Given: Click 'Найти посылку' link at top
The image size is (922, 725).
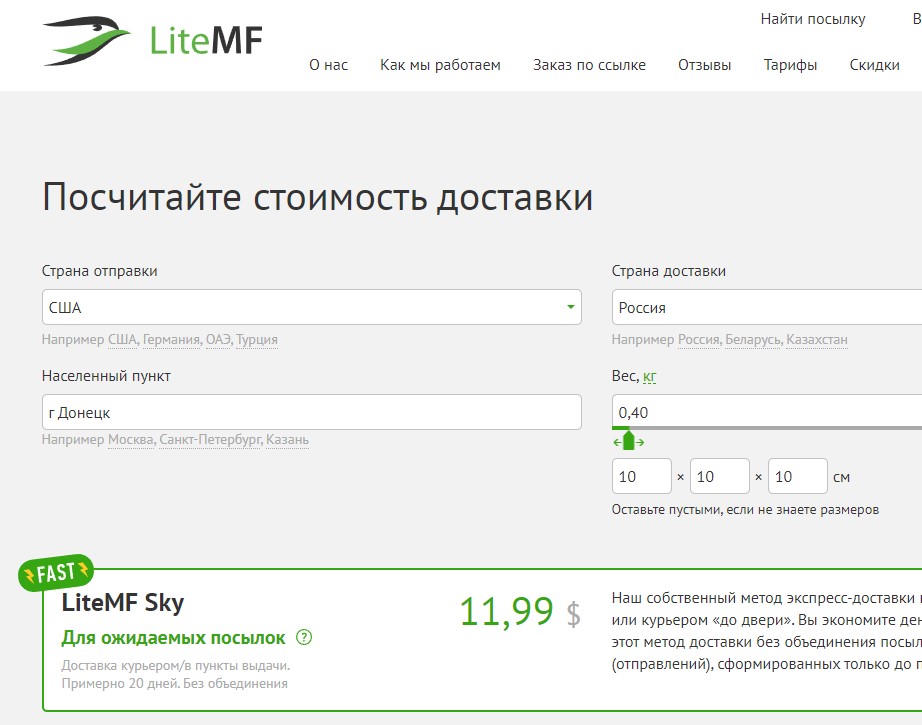Looking at the screenshot, I should coord(812,19).
